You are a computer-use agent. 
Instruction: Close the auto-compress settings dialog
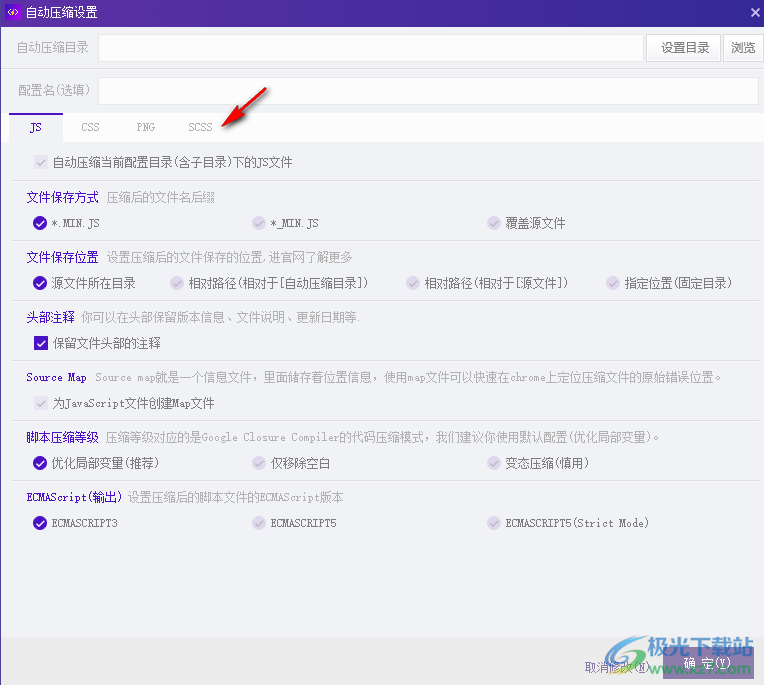[x=755, y=13]
